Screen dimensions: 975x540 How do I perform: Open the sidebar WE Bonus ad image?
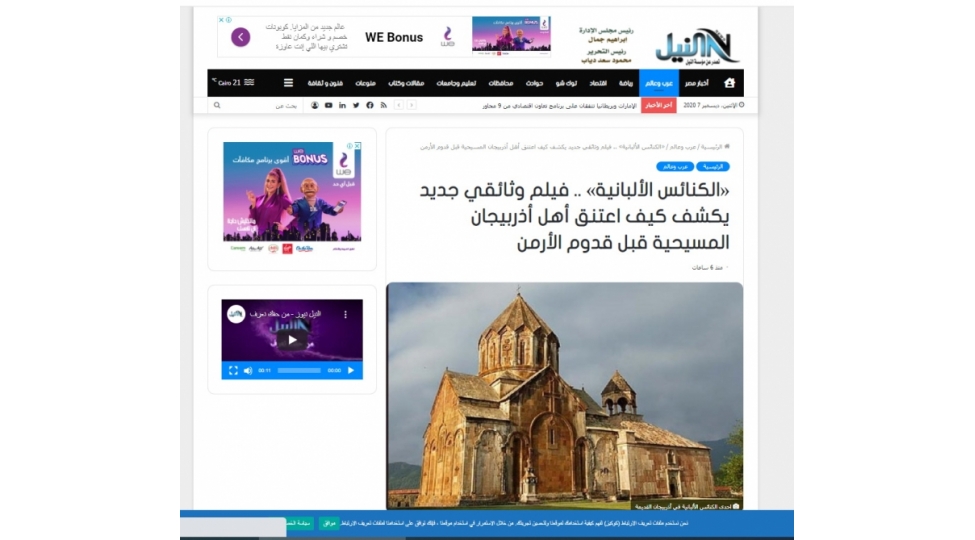pos(292,197)
